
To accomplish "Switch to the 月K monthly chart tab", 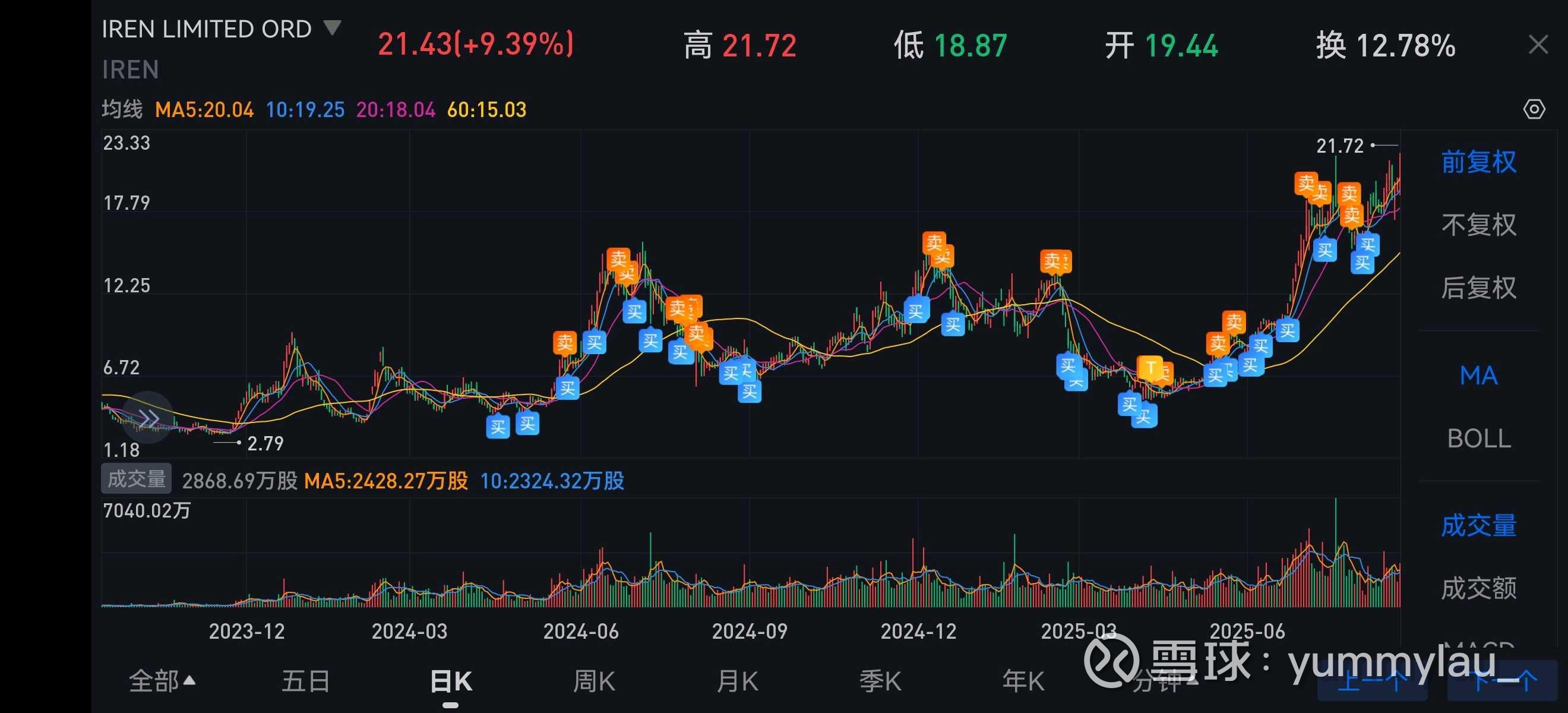I will coord(737,681).
